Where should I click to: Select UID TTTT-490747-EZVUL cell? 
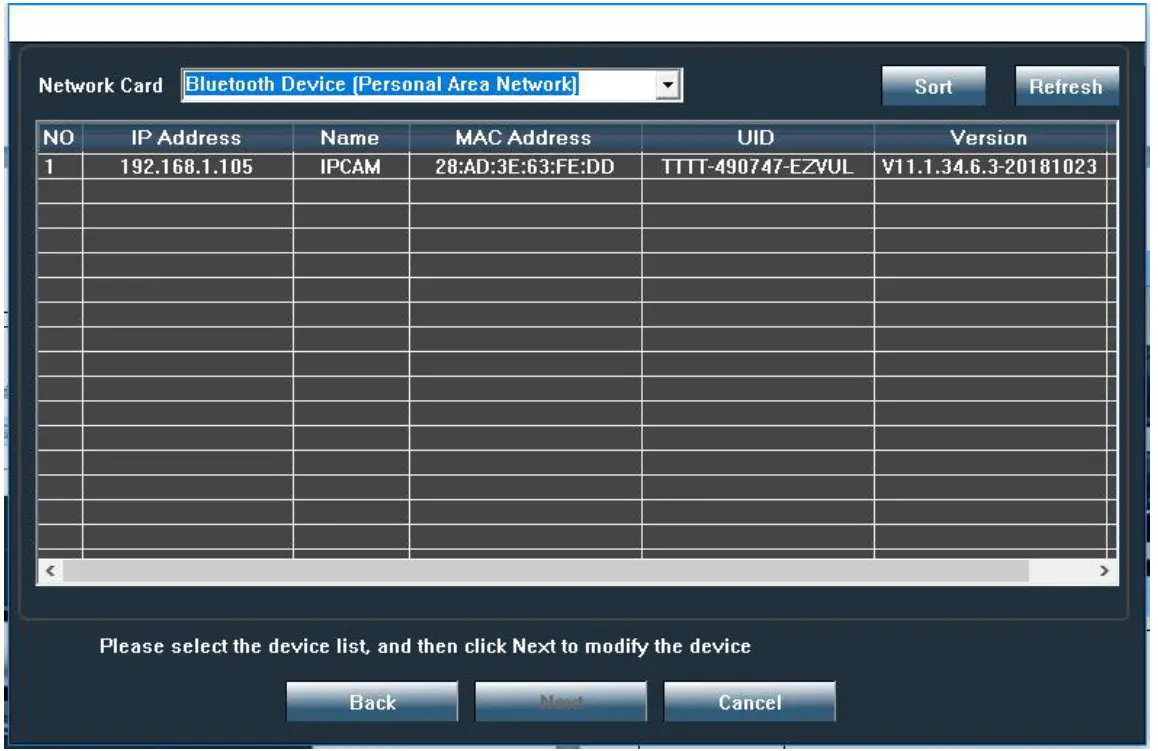coord(757,166)
